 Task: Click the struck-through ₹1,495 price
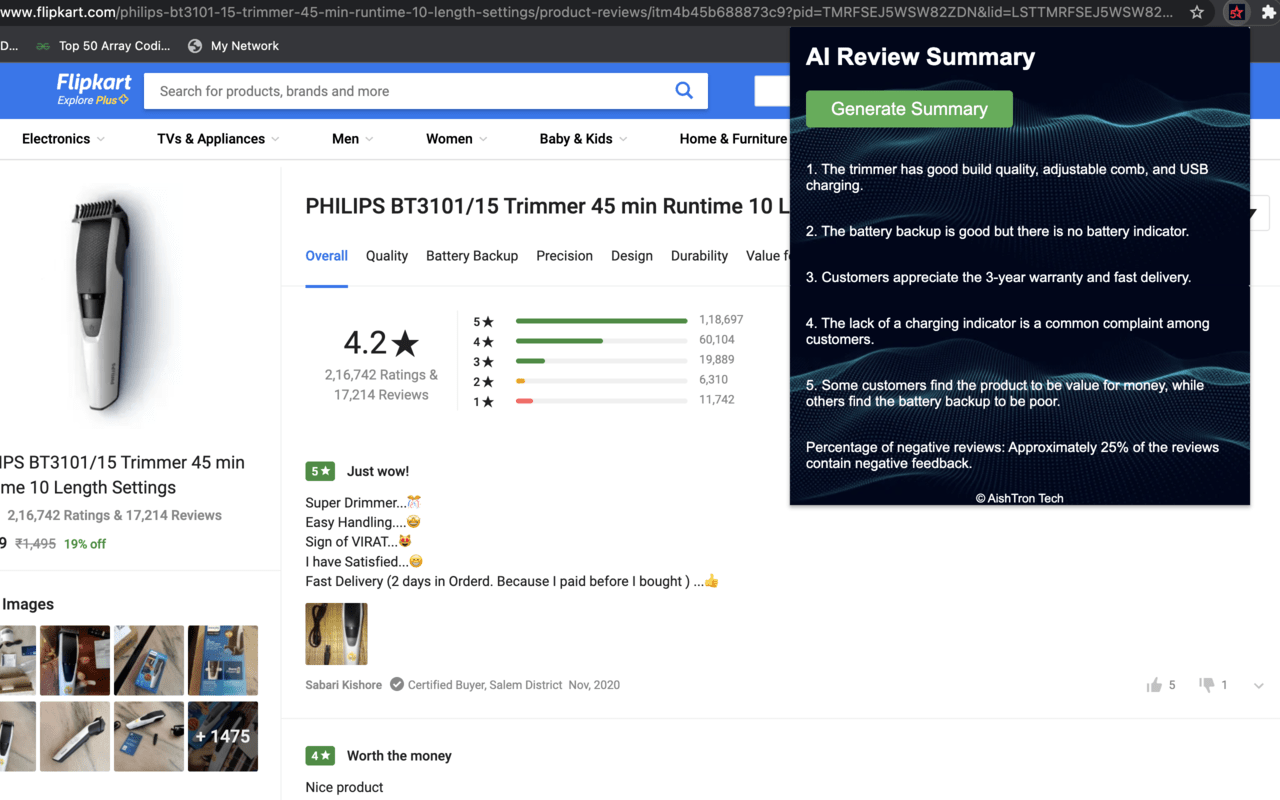[35, 544]
